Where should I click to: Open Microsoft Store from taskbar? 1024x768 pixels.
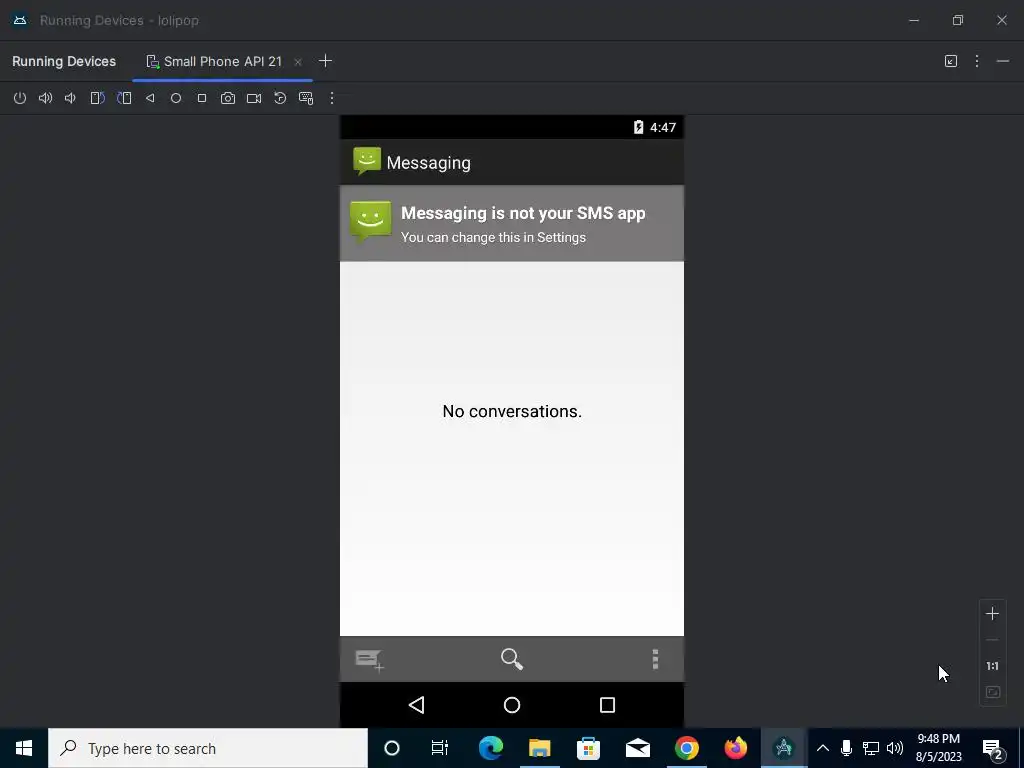(588, 748)
